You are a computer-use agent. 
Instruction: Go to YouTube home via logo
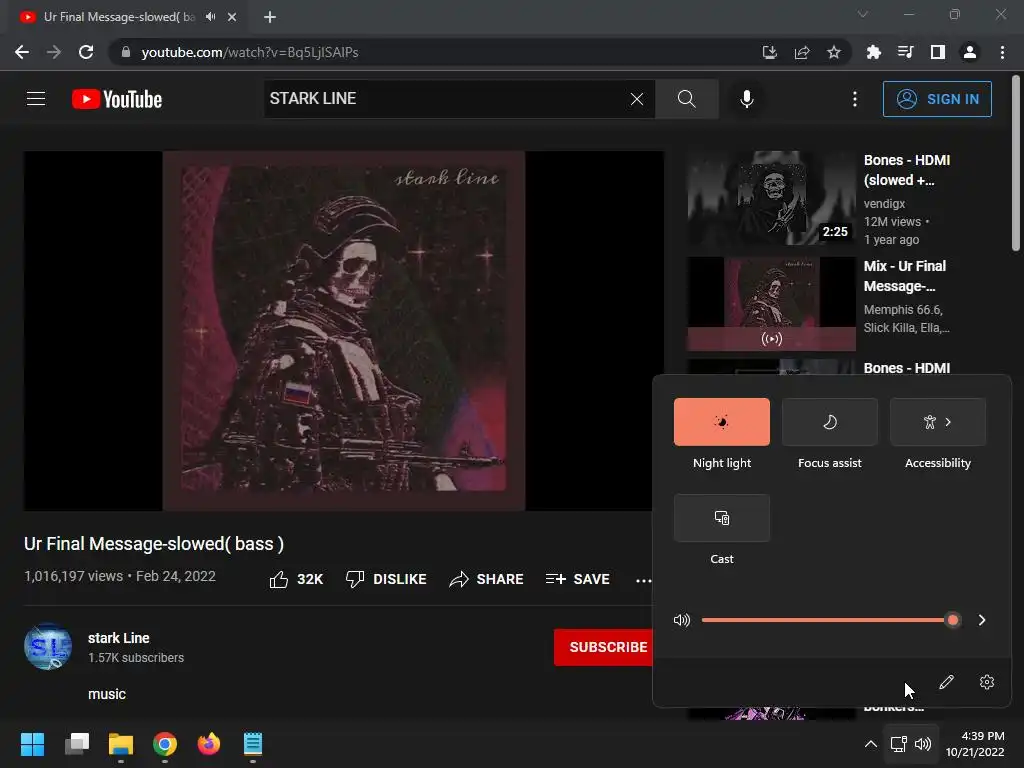click(117, 99)
